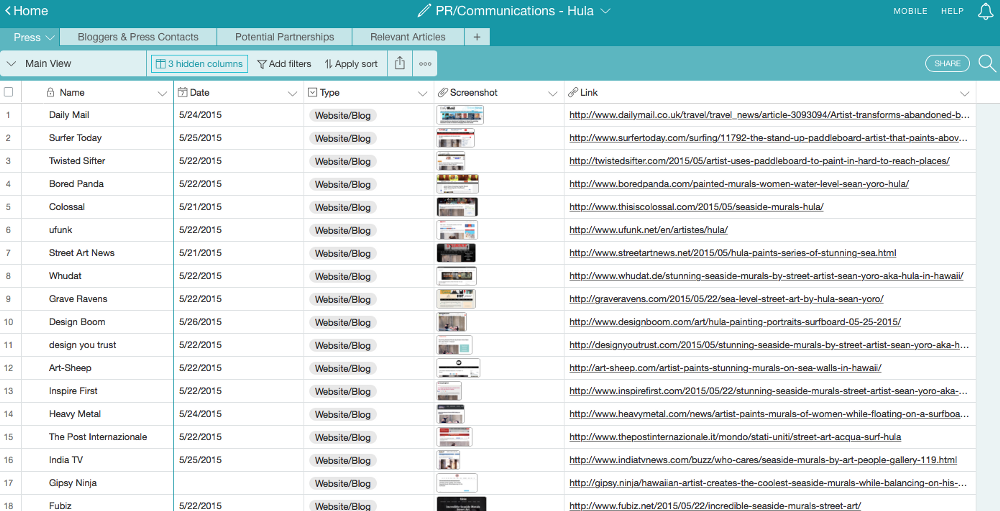
Task: Go back to Home
Action: pos(26,11)
